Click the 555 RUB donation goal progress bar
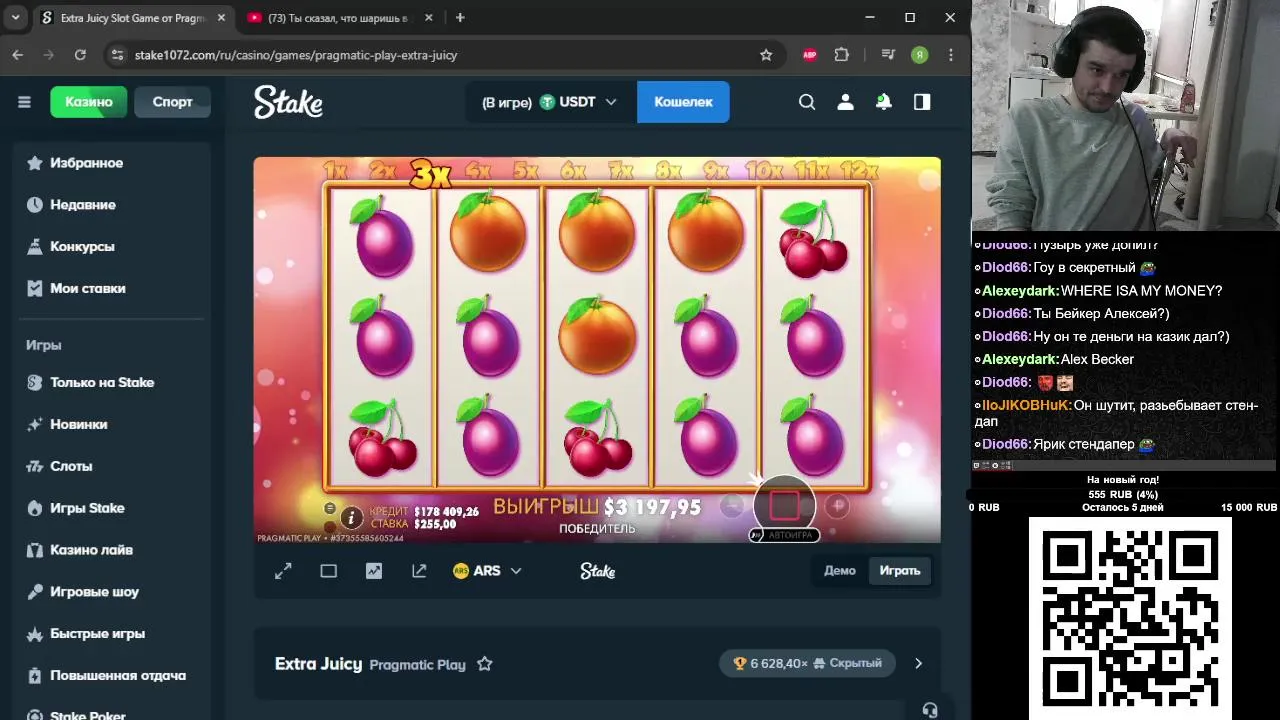This screenshot has height=720, width=1280. tap(1122, 494)
